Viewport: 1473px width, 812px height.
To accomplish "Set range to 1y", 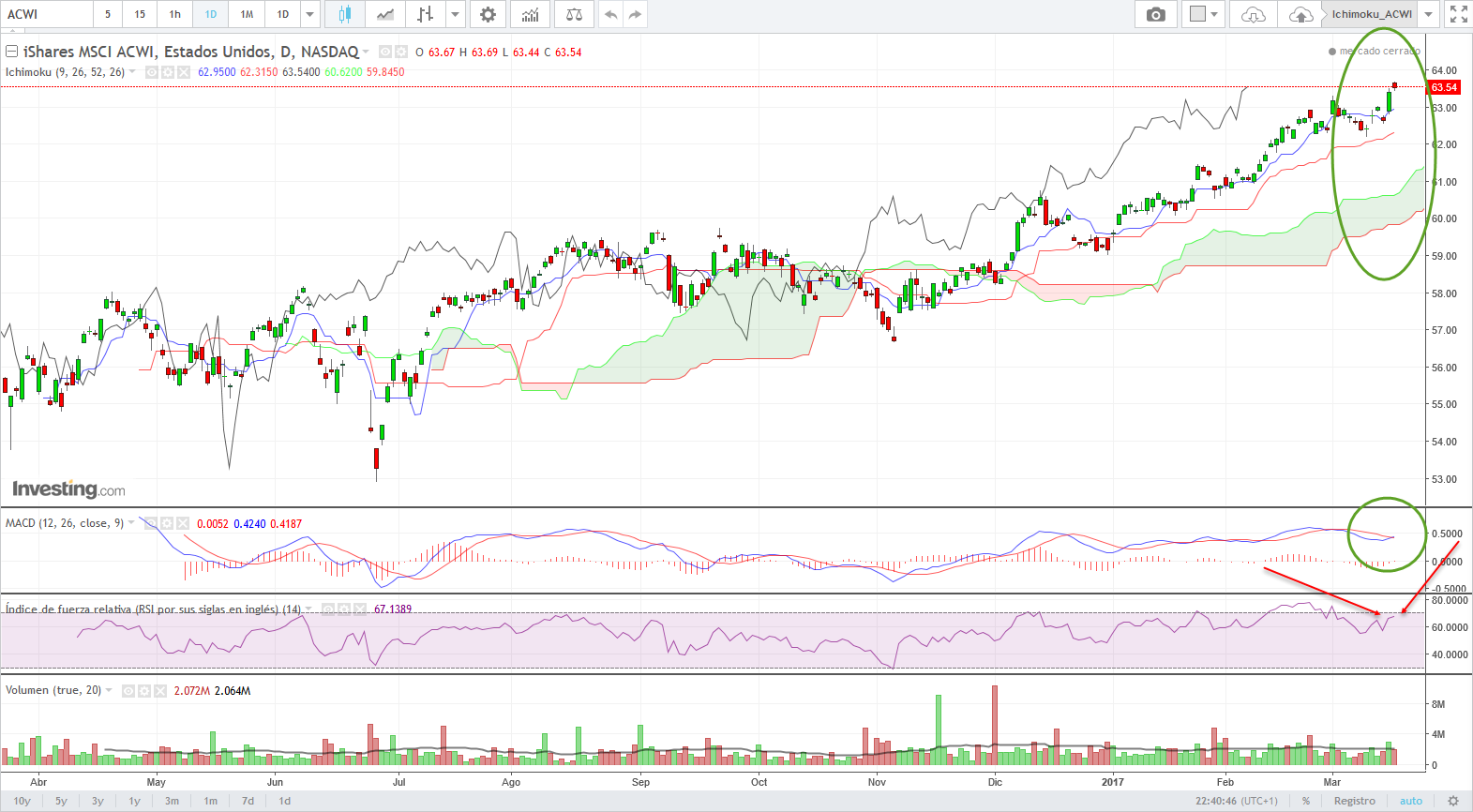I will [x=134, y=801].
